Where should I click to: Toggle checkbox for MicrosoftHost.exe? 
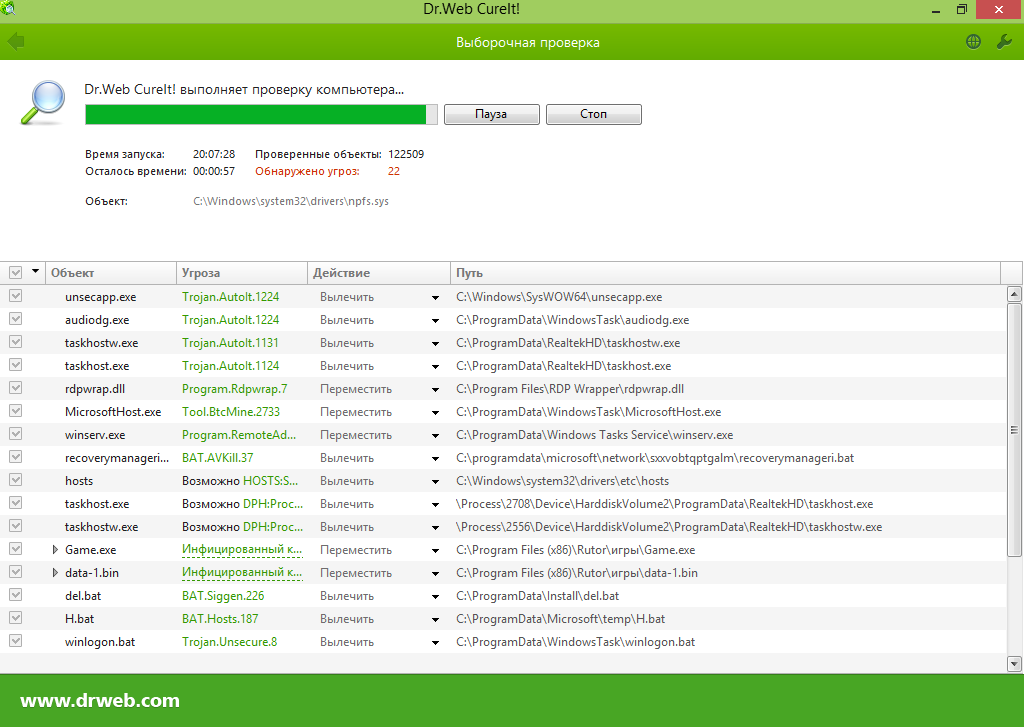[x=16, y=411]
